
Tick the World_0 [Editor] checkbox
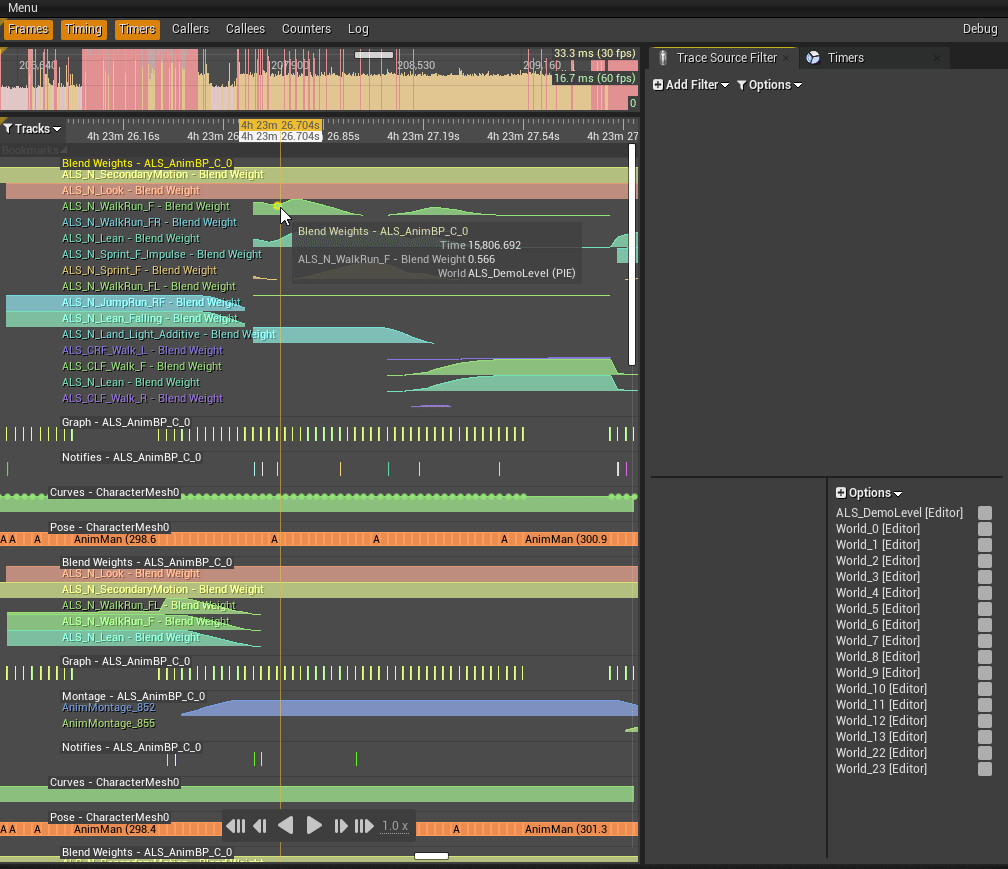coord(985,529)
